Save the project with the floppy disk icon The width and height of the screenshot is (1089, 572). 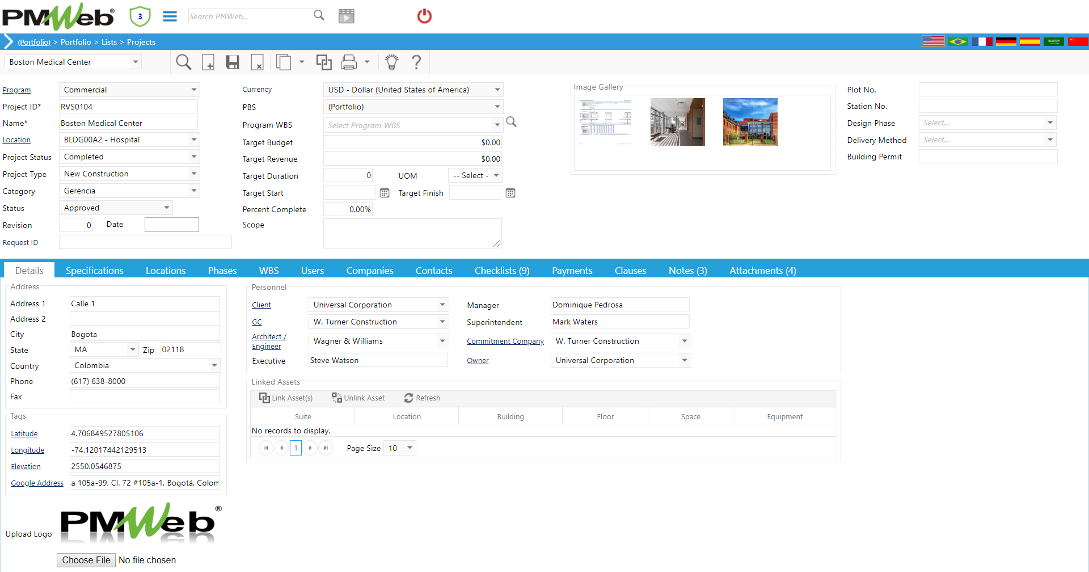[233, 62]
